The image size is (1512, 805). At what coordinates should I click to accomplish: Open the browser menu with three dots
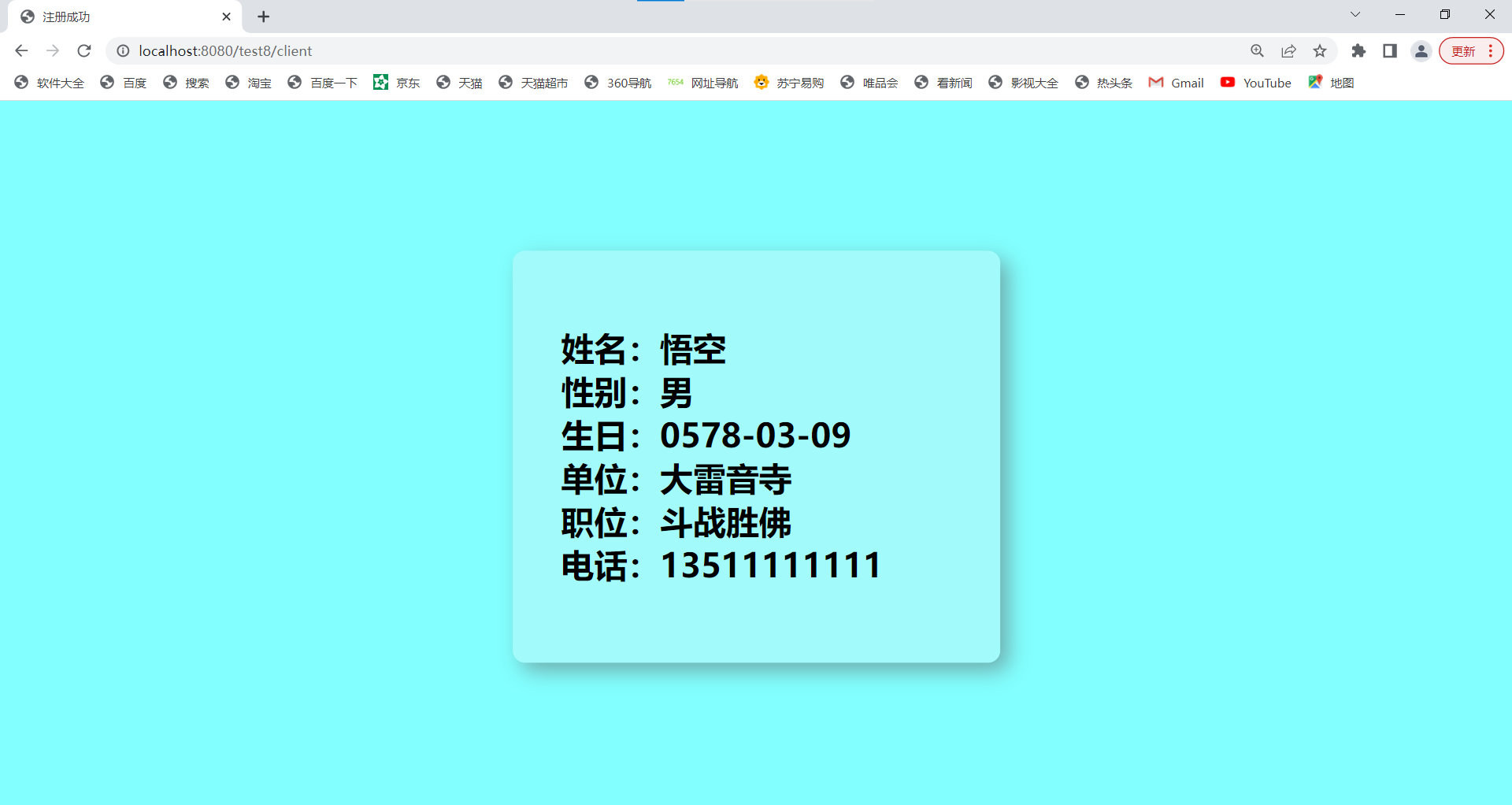[x=1494, y=50]
